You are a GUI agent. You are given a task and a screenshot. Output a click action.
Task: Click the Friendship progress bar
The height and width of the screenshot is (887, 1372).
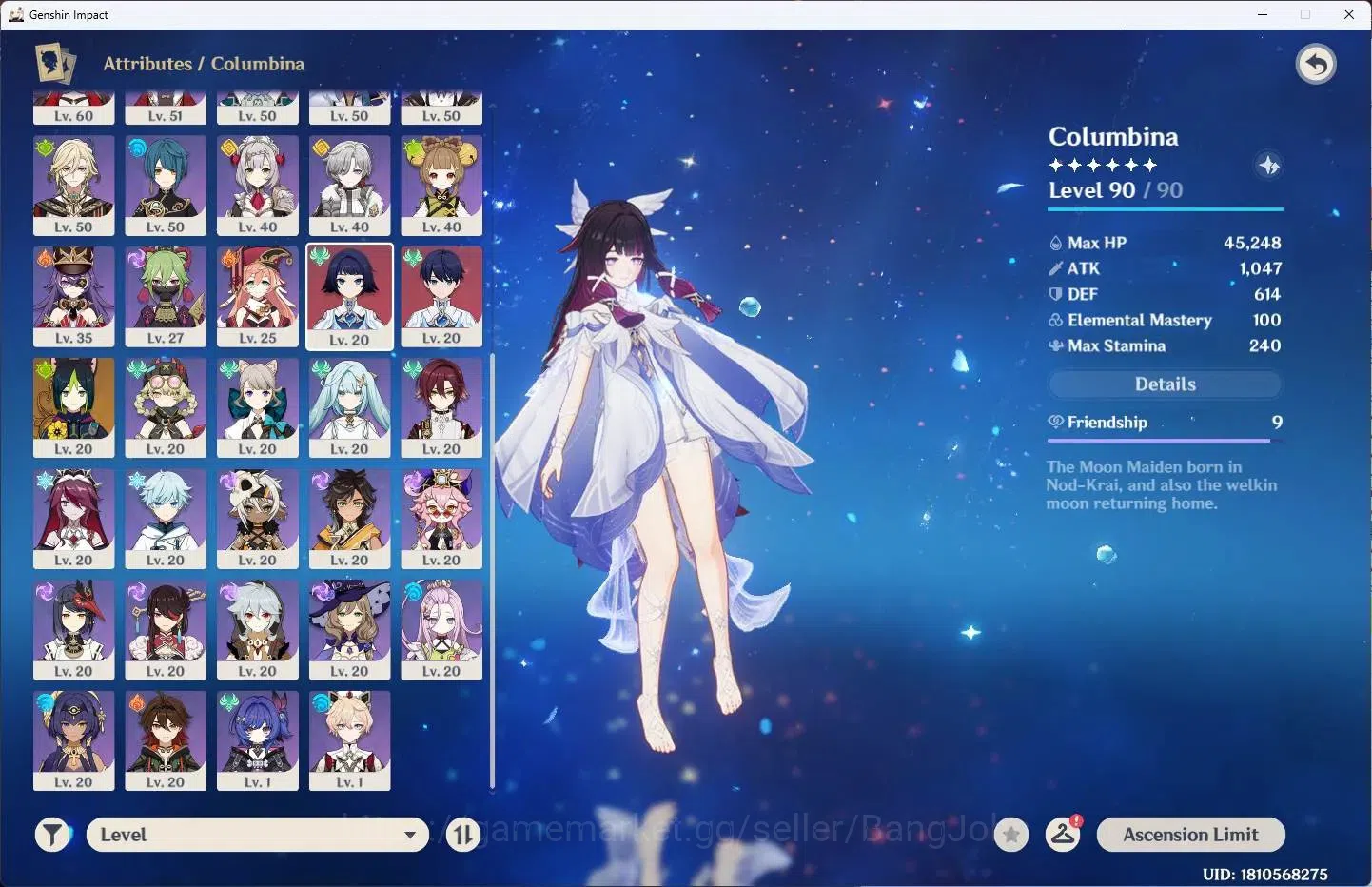[x=1166, y=441]
